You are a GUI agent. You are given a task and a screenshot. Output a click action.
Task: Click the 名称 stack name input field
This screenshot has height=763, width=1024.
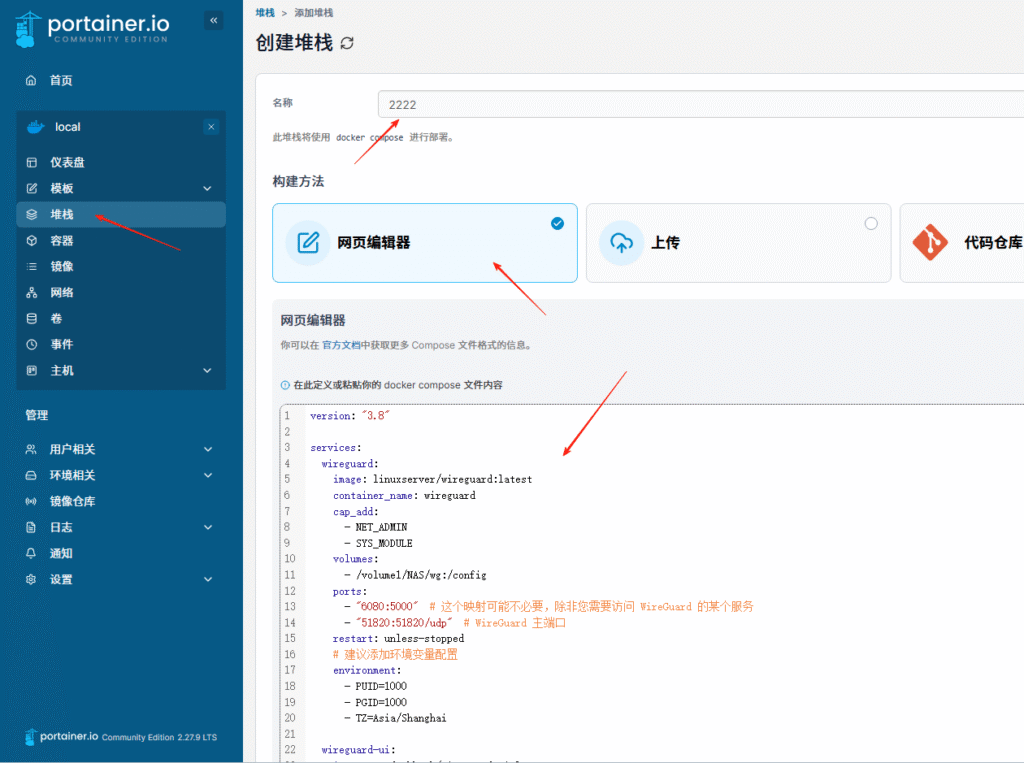coord(700,104)
